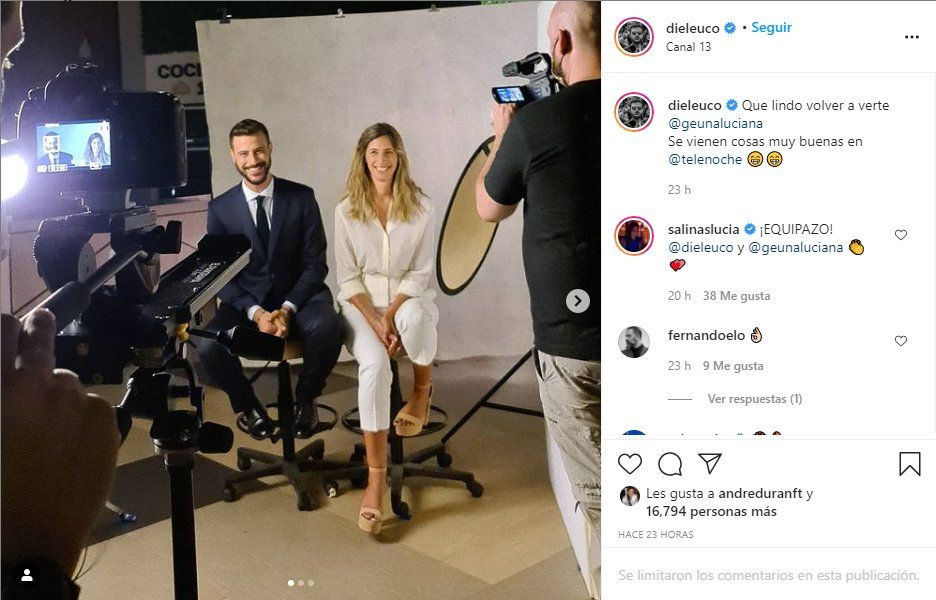Like the post with the heart icon
The width and height of the screenshot is (936, 600).
[630, 463]
